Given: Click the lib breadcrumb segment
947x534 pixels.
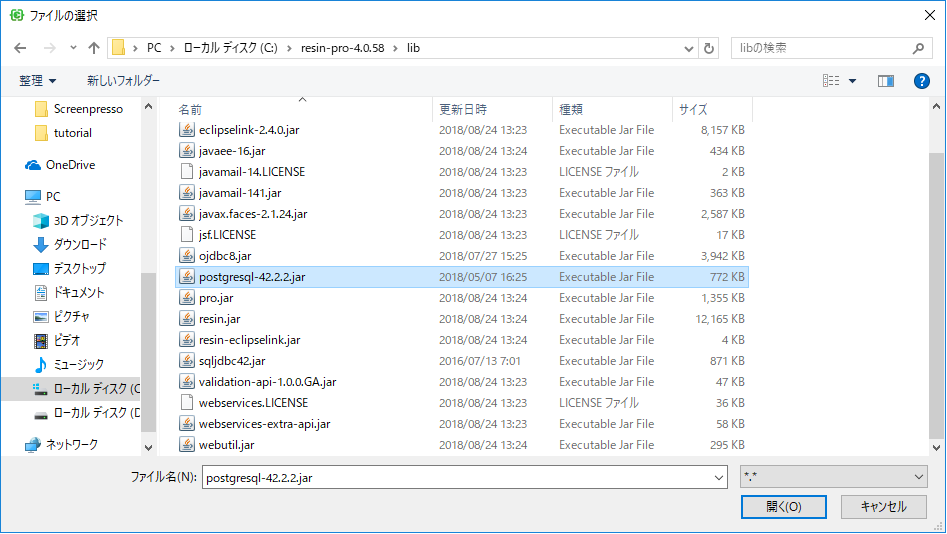Looking at the screenshot, I should coord(413,48).
